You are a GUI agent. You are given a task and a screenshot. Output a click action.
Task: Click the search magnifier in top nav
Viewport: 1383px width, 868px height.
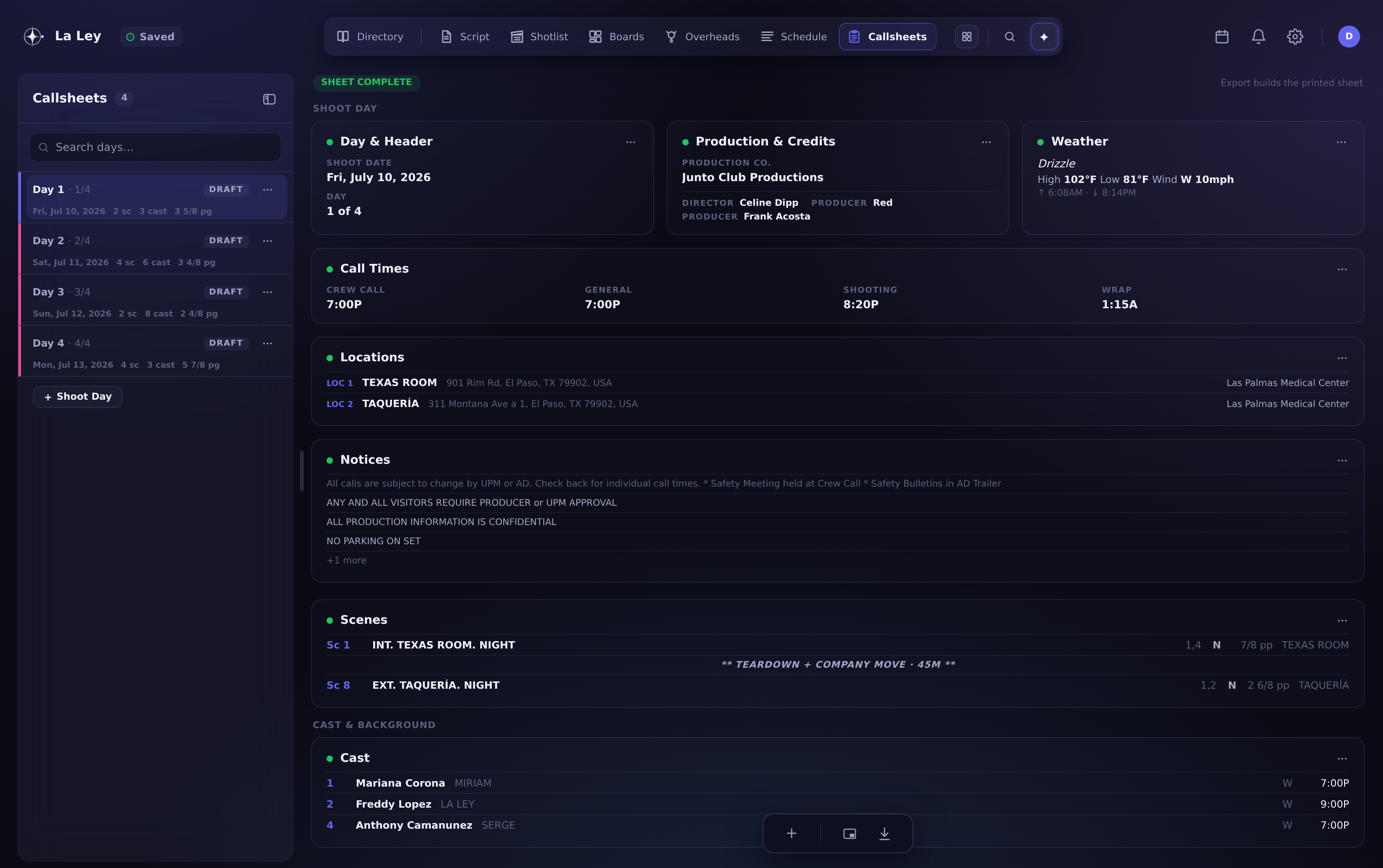(x=1009, y=37)
